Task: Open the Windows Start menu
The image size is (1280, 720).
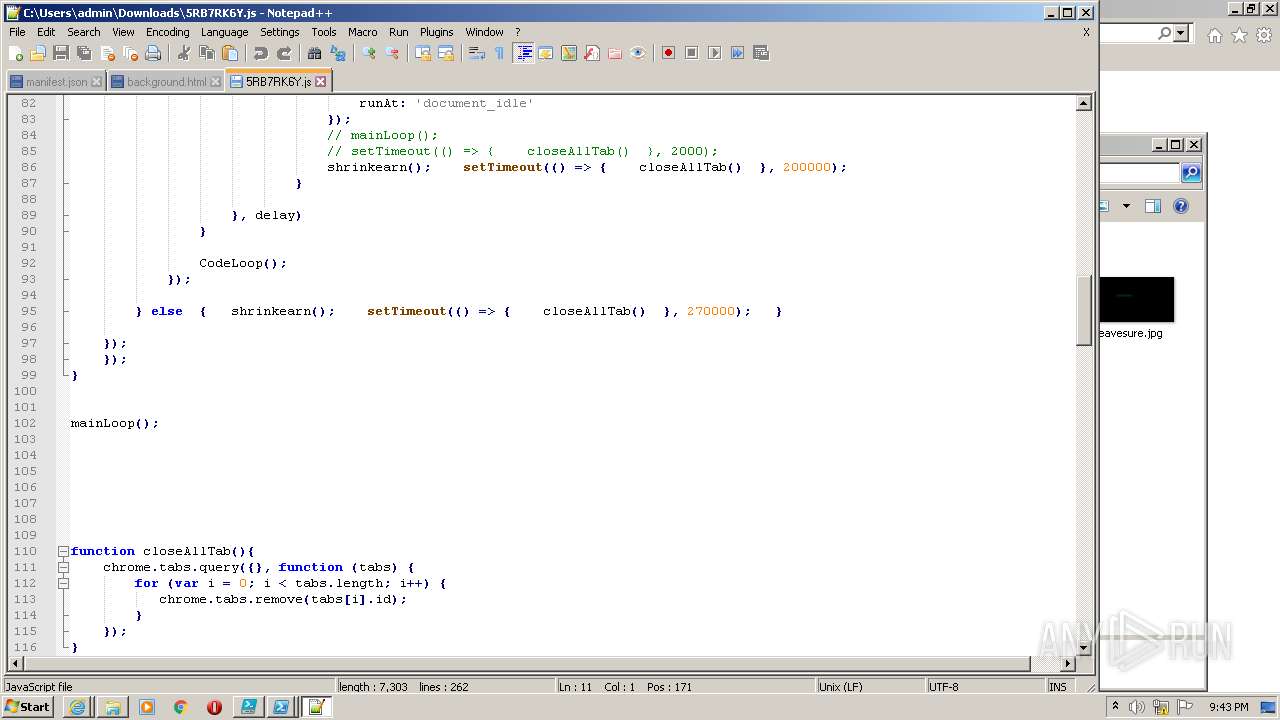Action: point(27,707)
